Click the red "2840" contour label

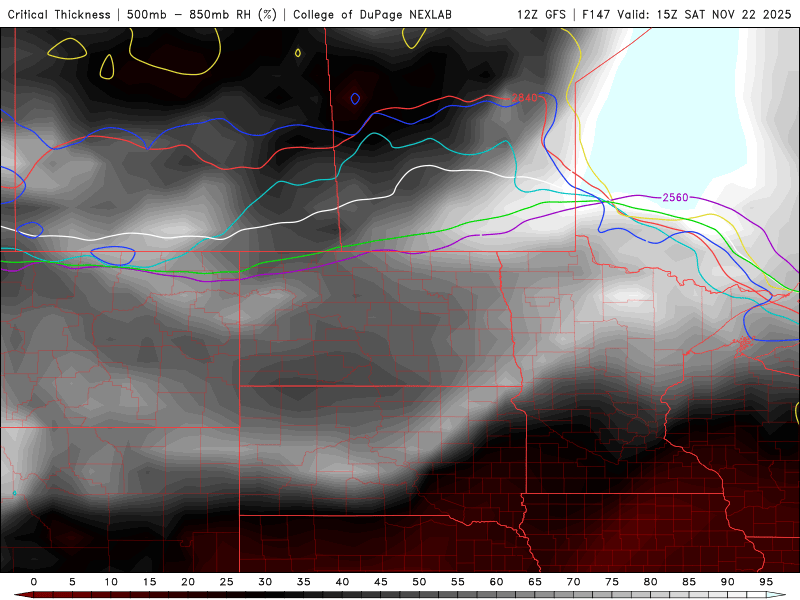click(524, 97)
